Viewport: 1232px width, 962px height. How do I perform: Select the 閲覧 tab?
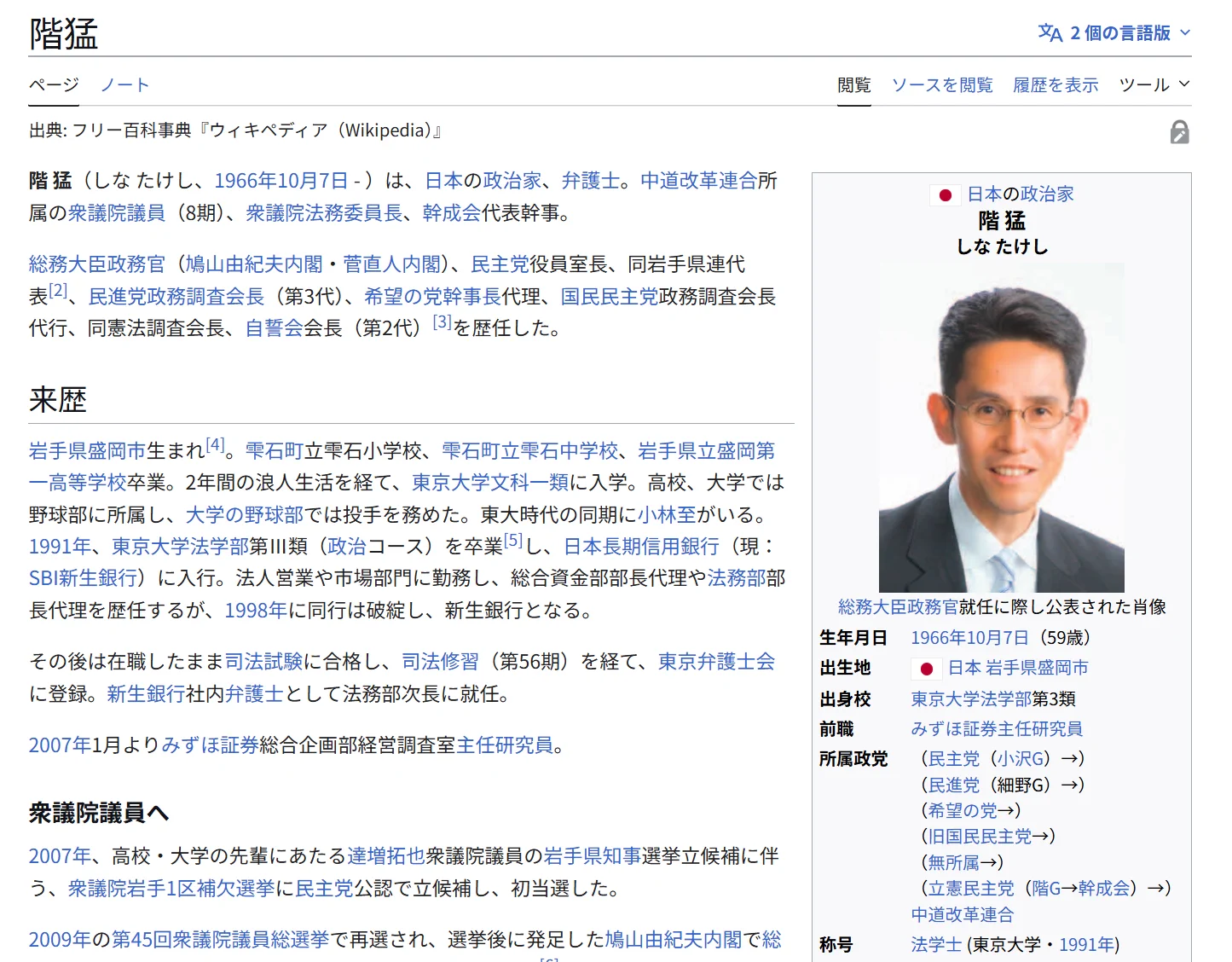853,84
